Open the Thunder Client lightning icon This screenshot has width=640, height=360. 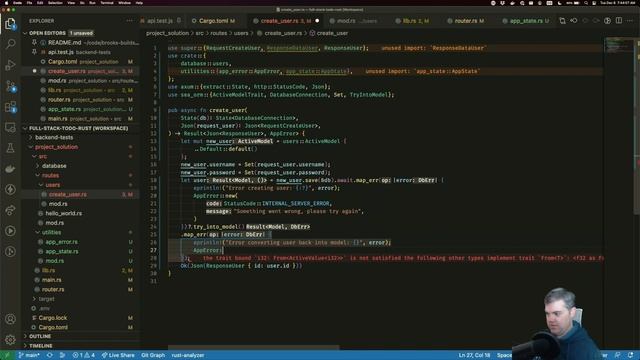pyautogui.click(x=10, y=189)
